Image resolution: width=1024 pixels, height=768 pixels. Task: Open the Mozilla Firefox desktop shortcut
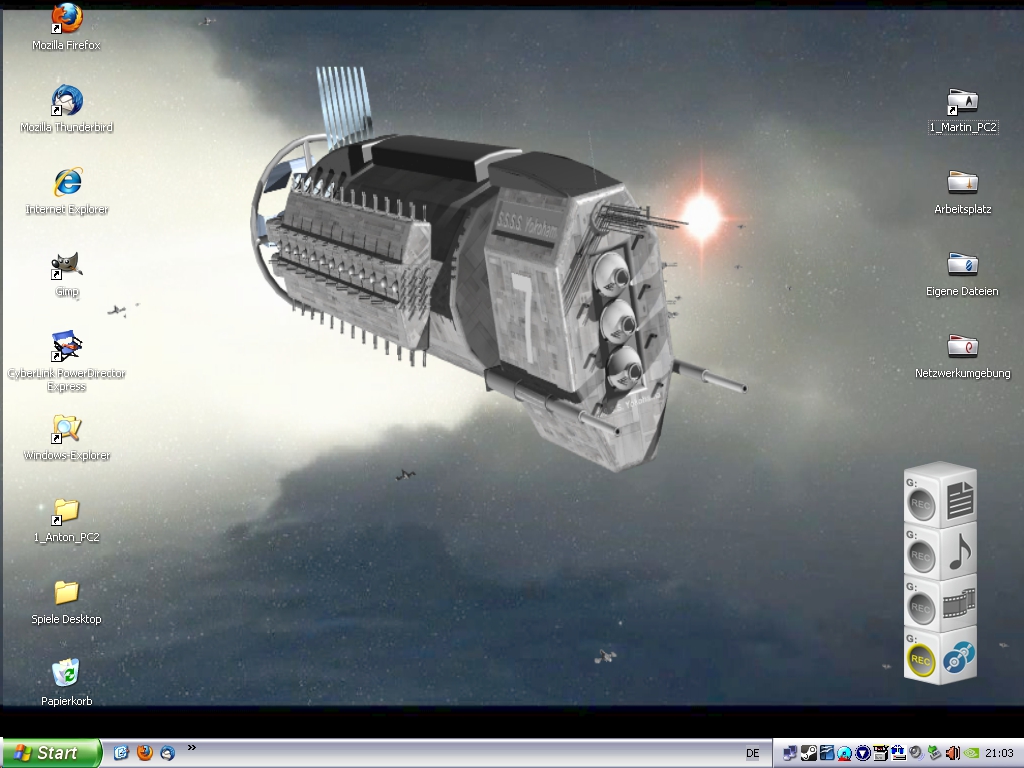66,19
